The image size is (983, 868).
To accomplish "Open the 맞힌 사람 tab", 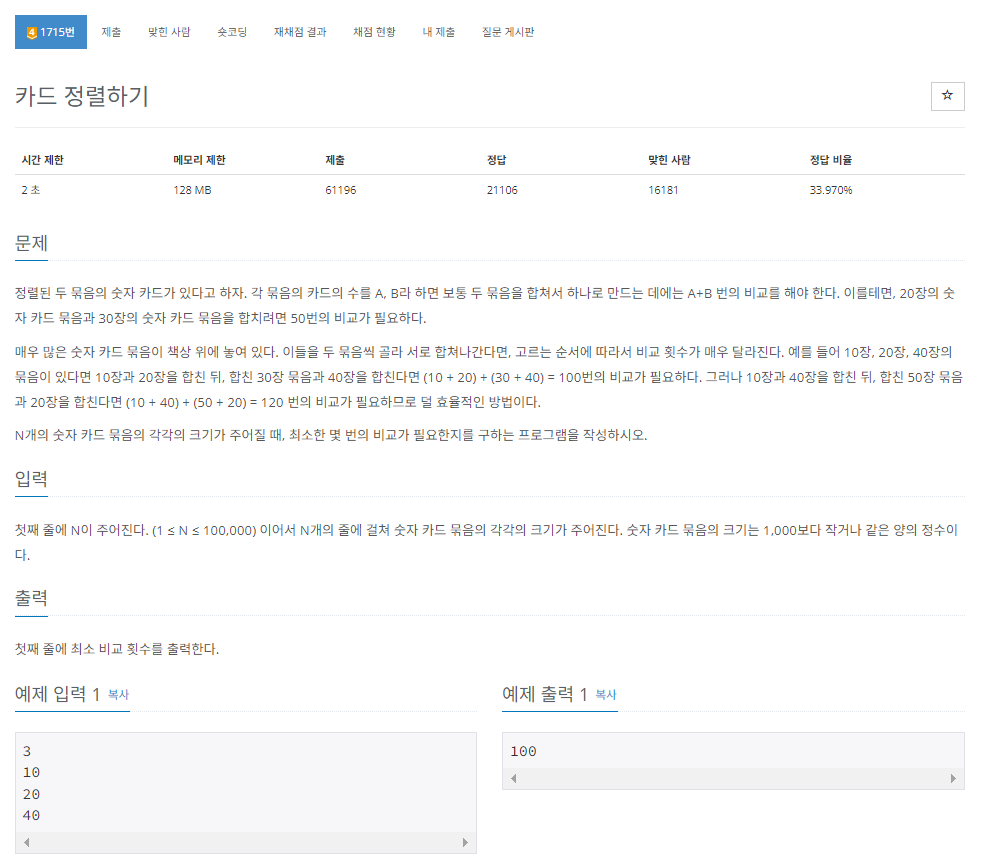I will click(x=169, y=32).
